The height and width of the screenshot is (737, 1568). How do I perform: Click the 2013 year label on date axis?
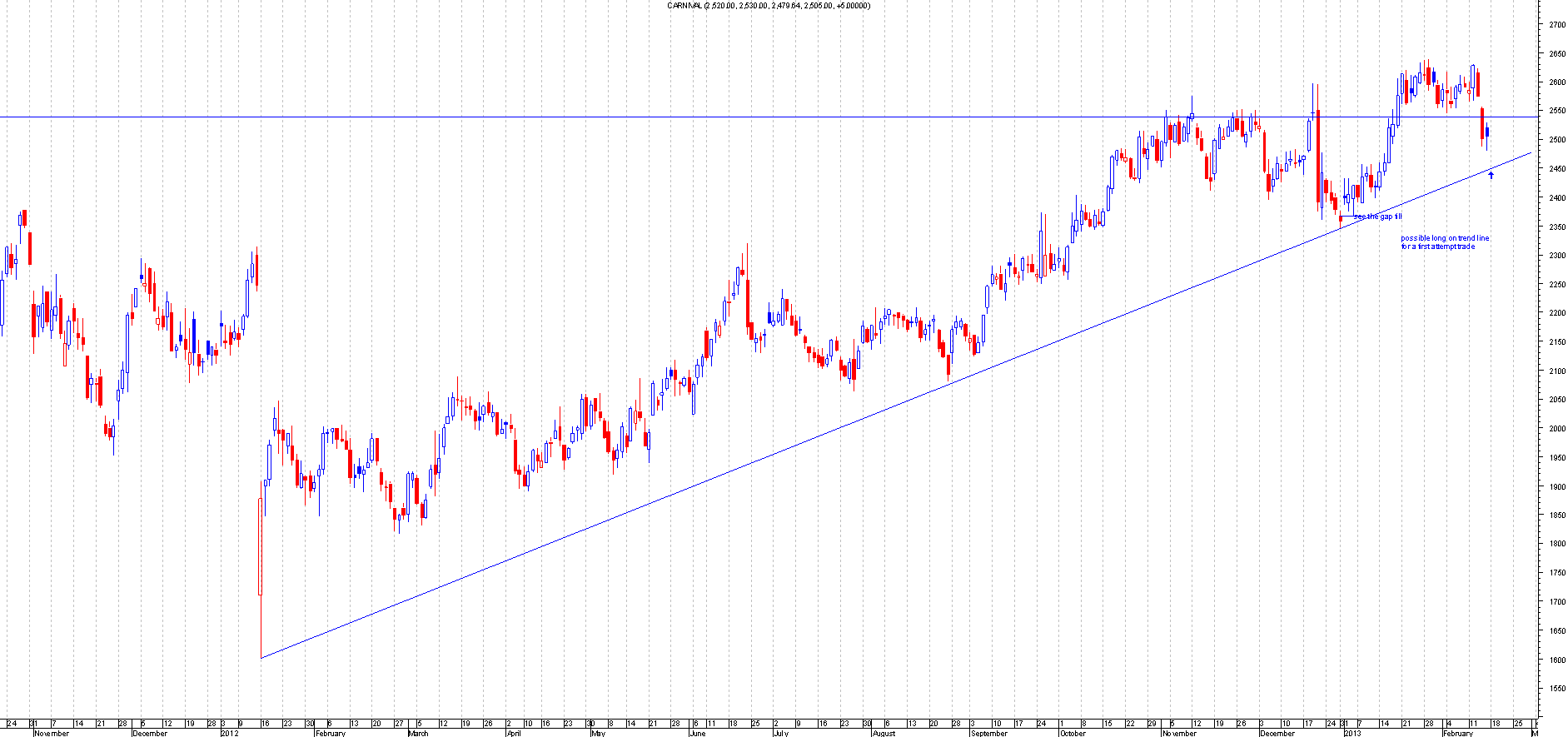(1353, 733)
